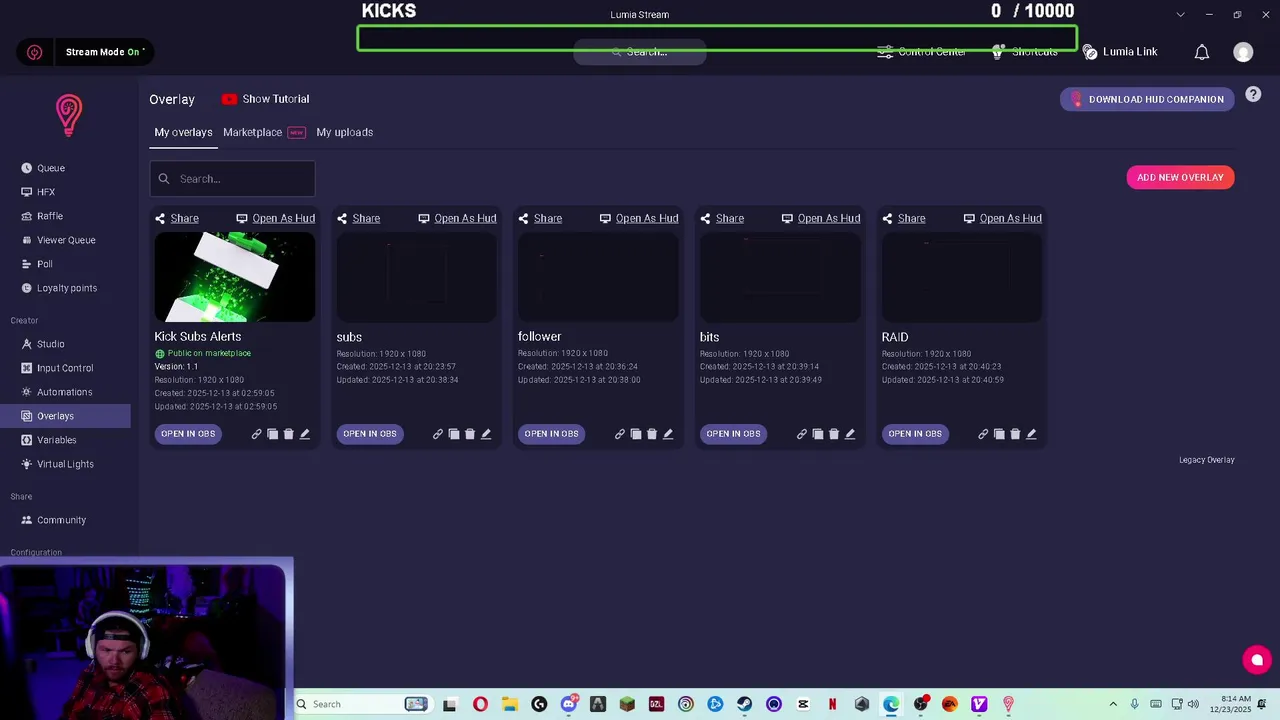Edit the follower overlay
This screenshot has width=1280, height=720.
coord(668,434)
